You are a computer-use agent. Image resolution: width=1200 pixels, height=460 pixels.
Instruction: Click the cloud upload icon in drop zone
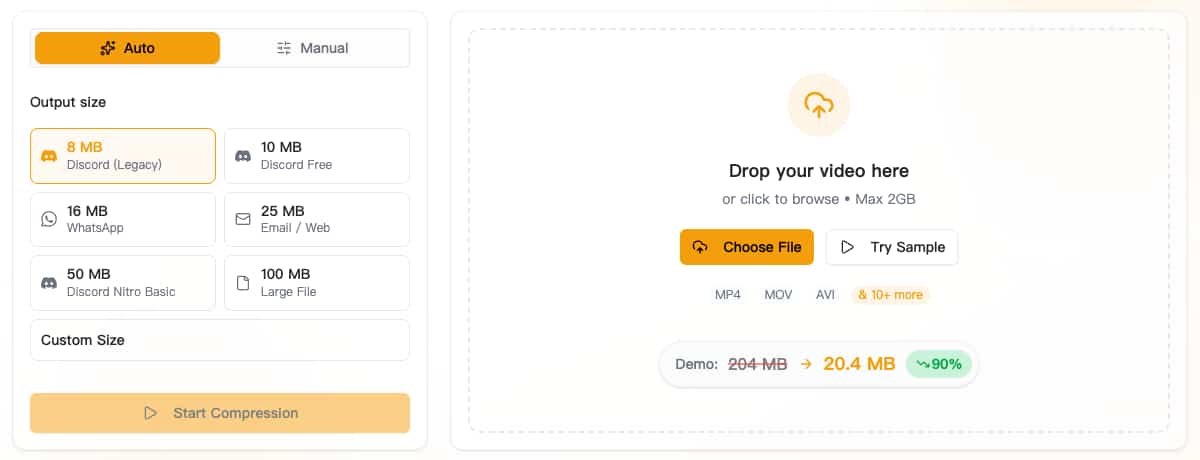[x=818, y=104]
